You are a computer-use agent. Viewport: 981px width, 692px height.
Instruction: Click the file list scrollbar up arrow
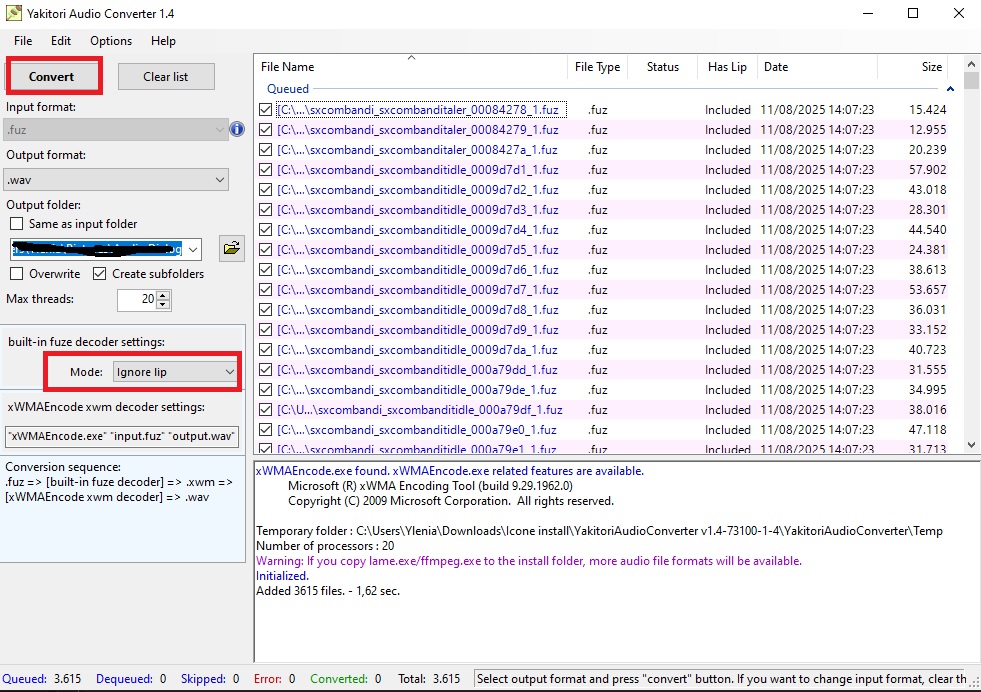(x=971, y=63)
